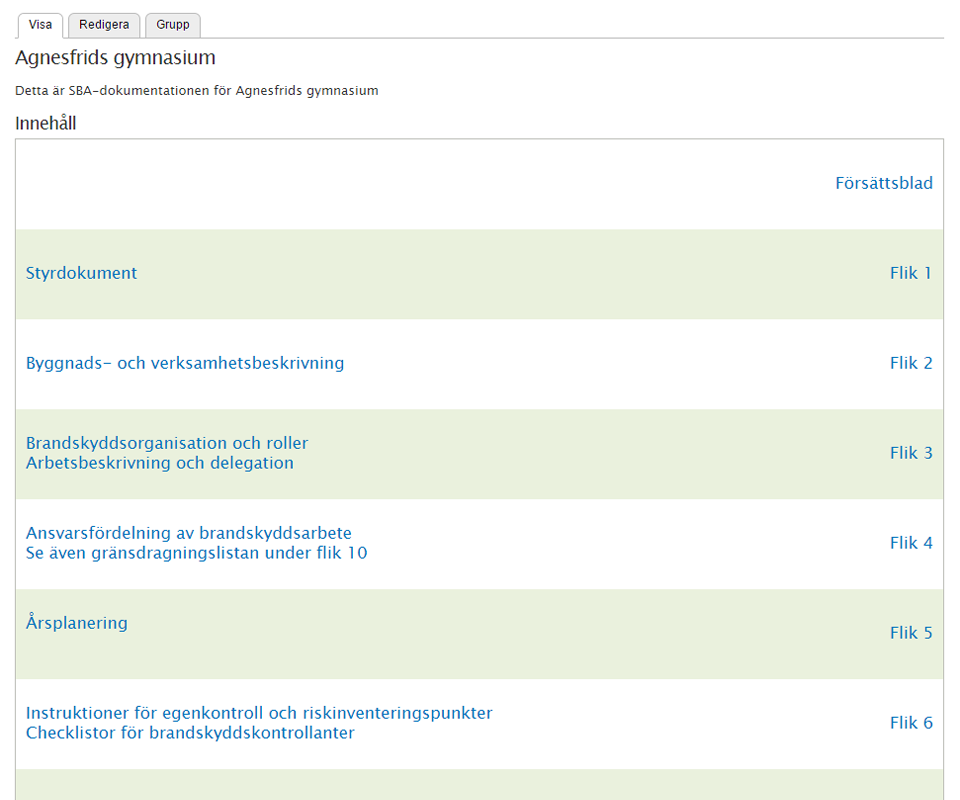Click the Flik 5 link
The image size is (960, 800).
tap(910, 633)
